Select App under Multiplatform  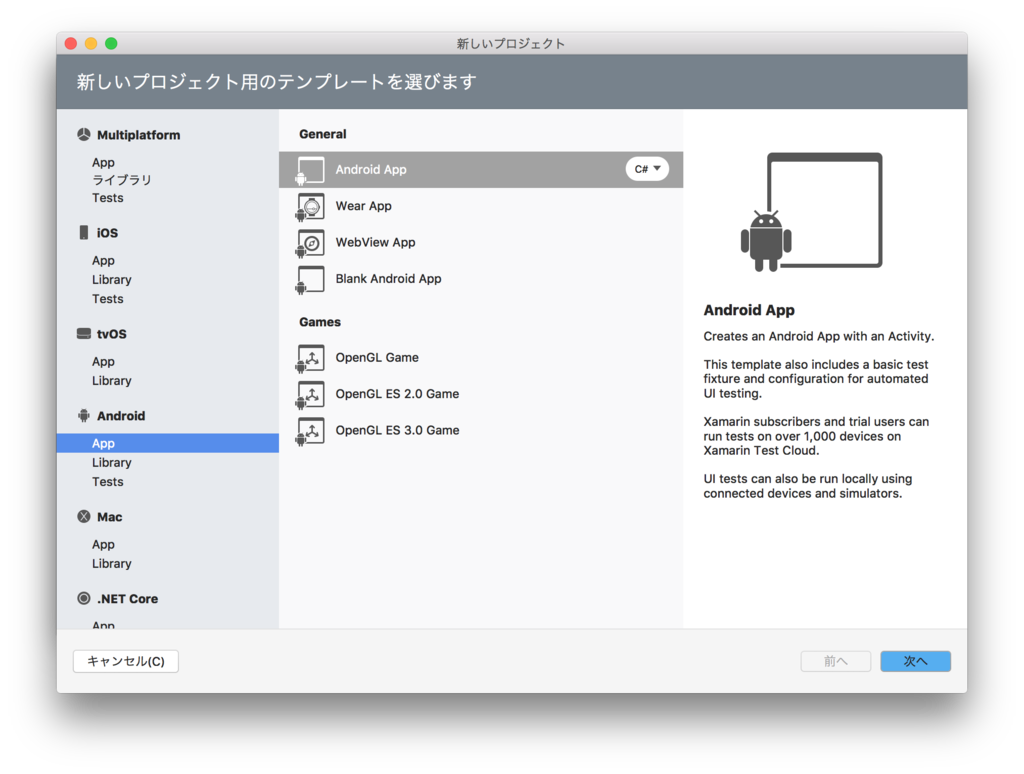tap(103, 162)
